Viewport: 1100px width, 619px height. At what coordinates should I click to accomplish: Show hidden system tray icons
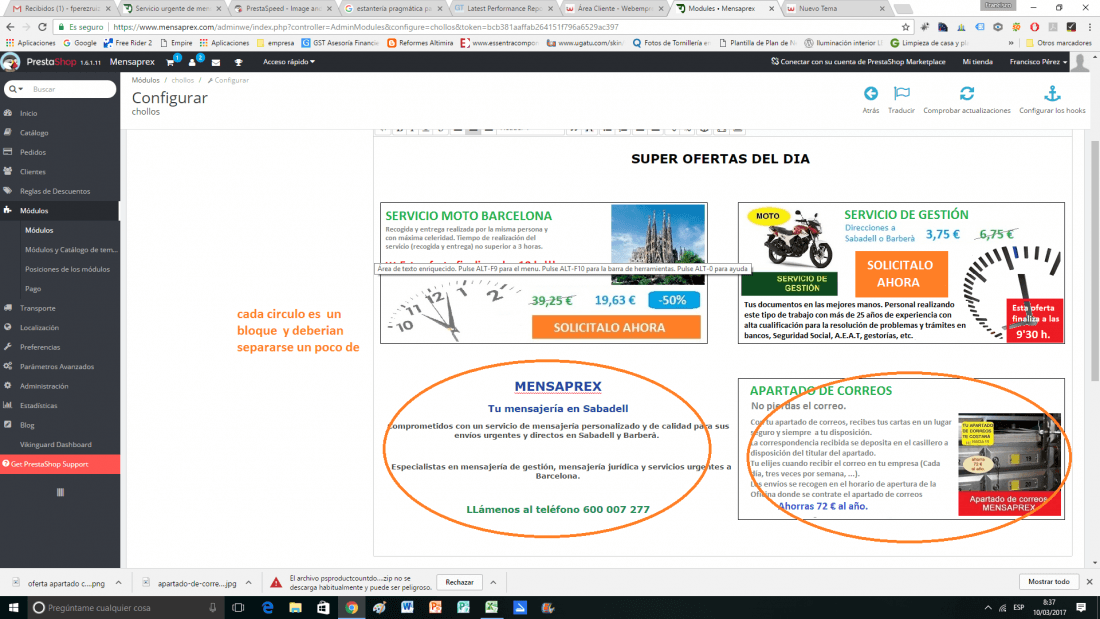pyautogui.click(x=988, y=607)
